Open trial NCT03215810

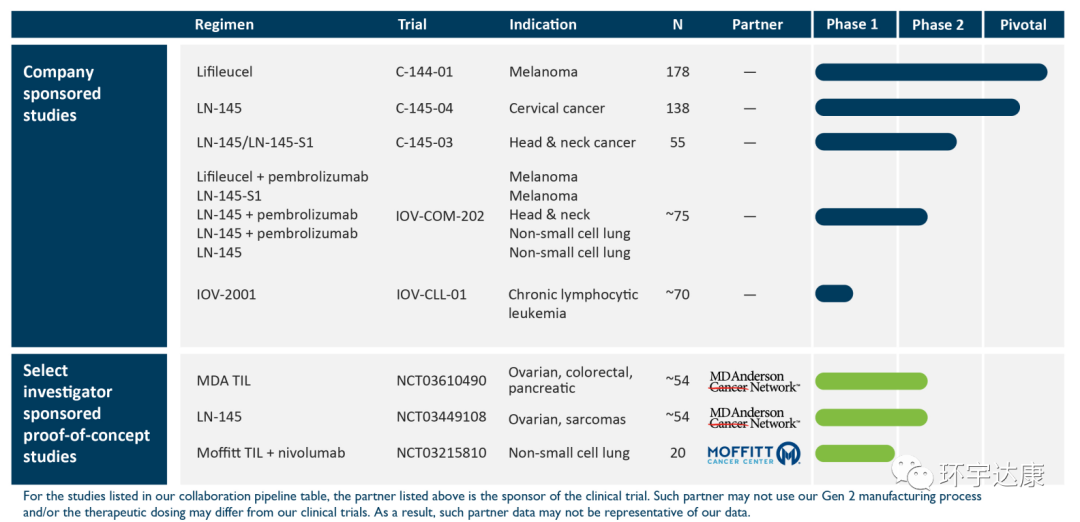441,453
